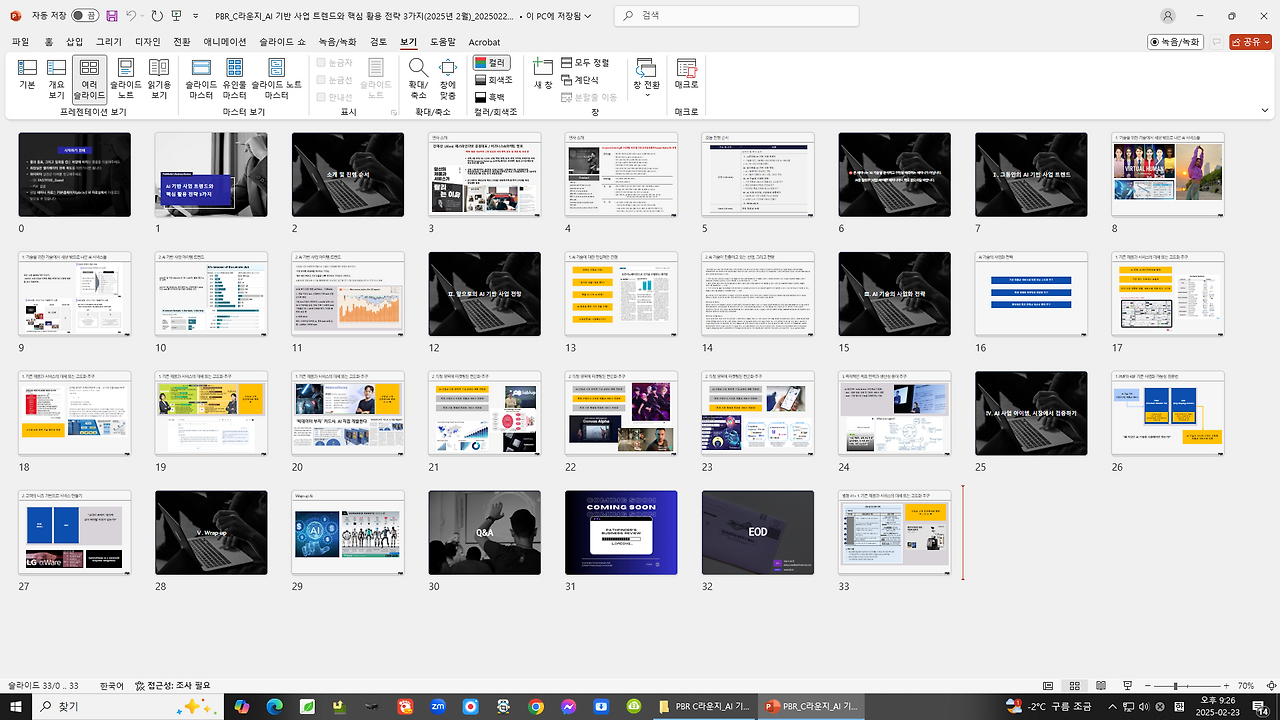Open the 유인물 마스터 view

pos(235,77)
